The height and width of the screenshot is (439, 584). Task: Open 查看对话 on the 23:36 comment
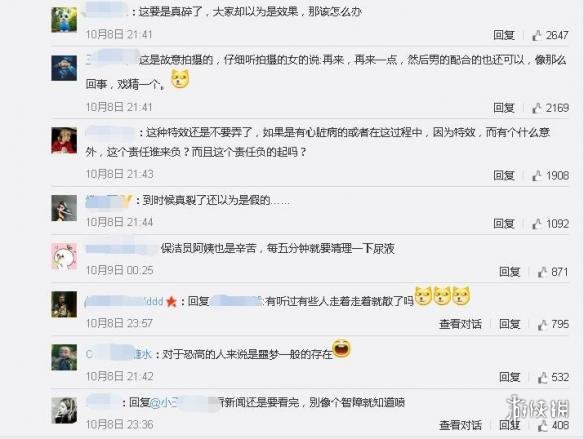[460, 425]
